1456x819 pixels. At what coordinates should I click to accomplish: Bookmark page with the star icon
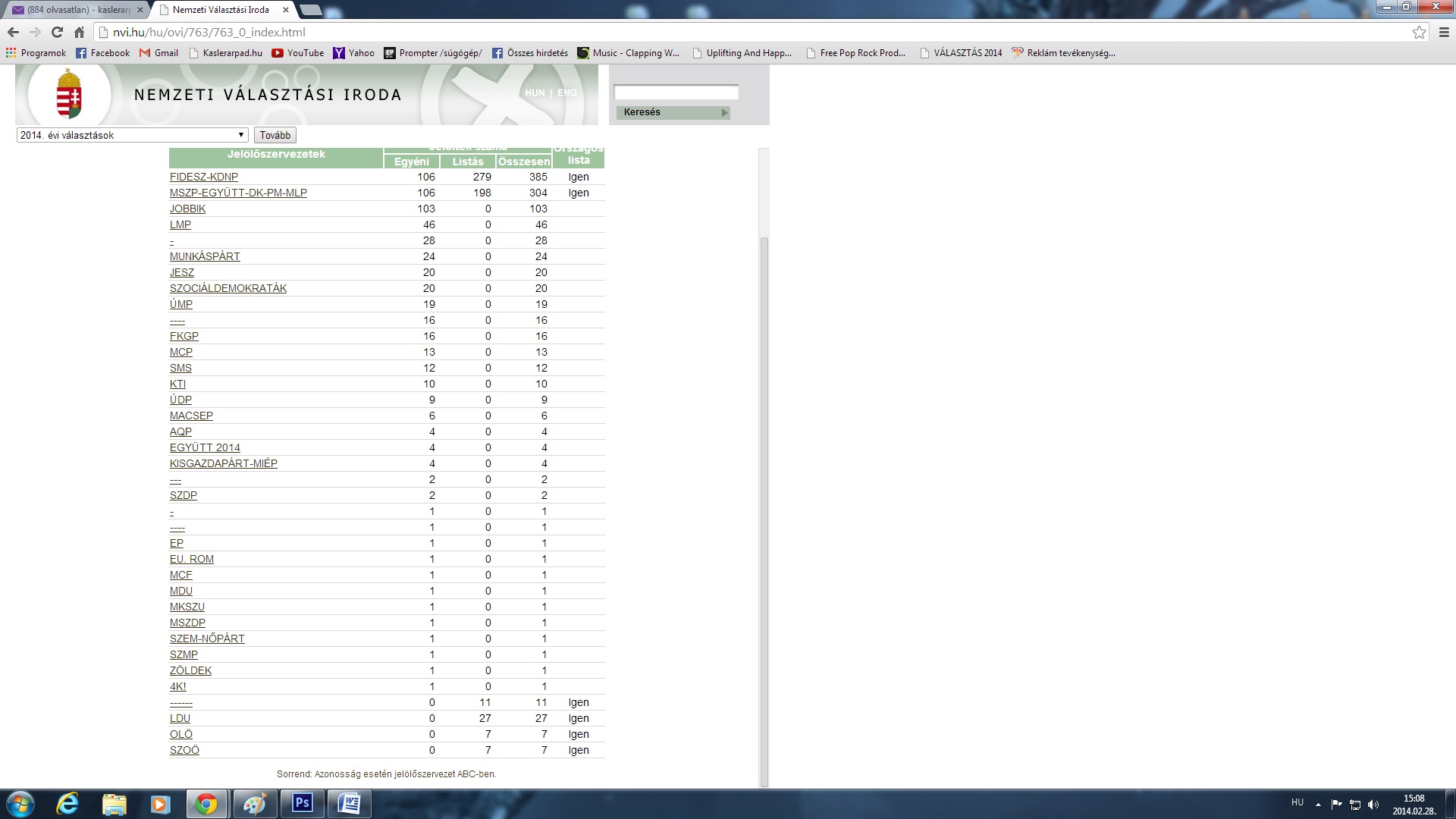1419,32
